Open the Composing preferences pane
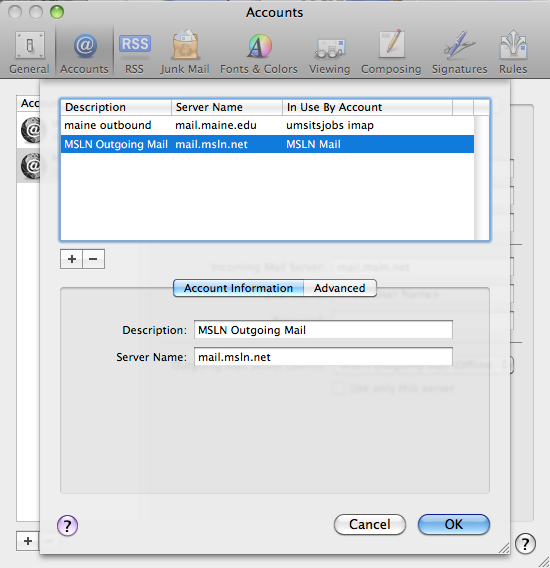This screenshot has width=550, height=568. 391,53
